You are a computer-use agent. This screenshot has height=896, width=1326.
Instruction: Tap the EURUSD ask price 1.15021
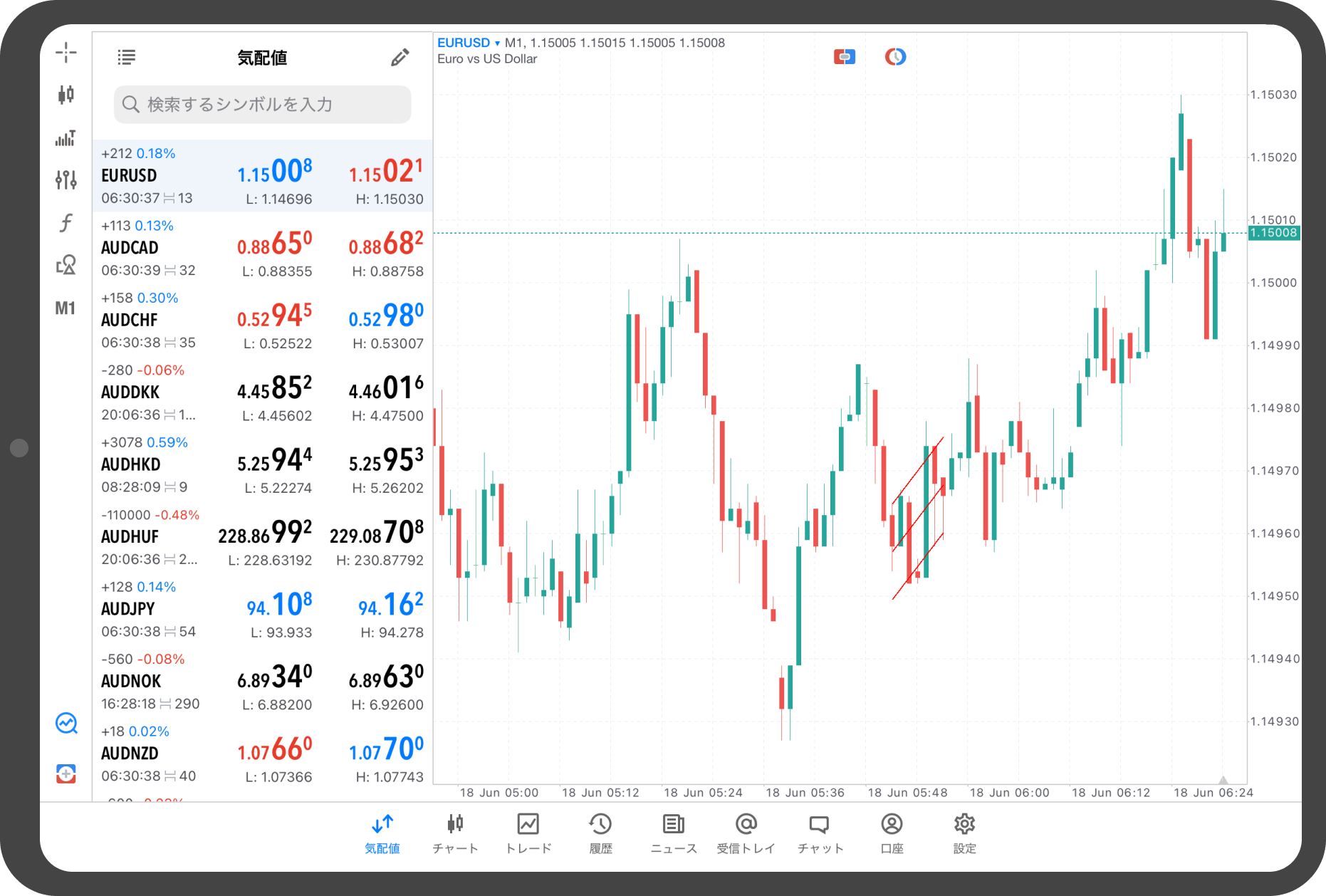click(x=386, y=172)
